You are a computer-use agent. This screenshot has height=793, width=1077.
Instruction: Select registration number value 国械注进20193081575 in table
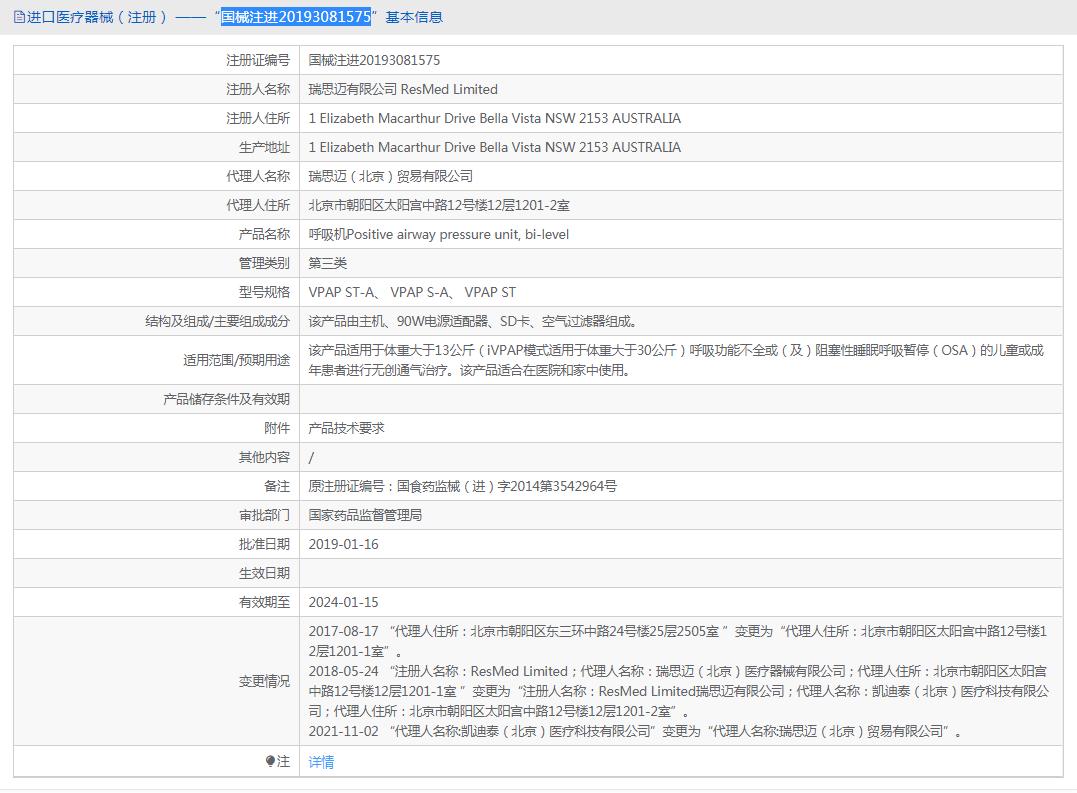tap(374, 60)
